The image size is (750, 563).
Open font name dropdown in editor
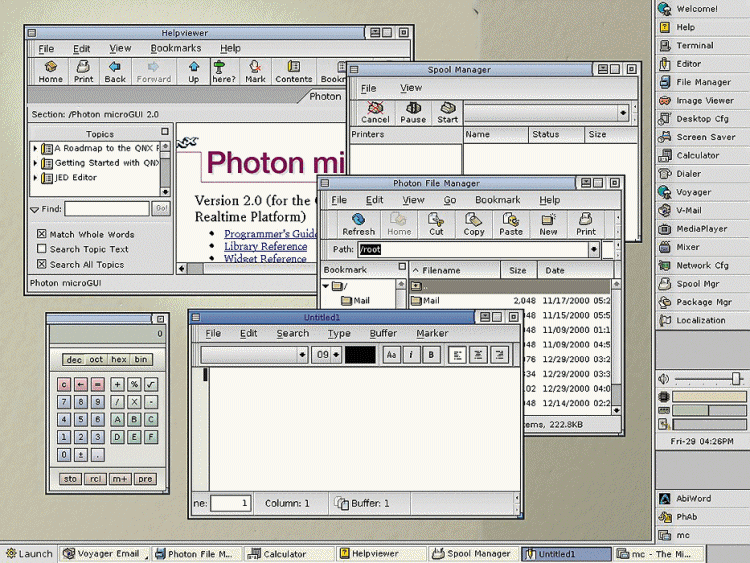302,355
